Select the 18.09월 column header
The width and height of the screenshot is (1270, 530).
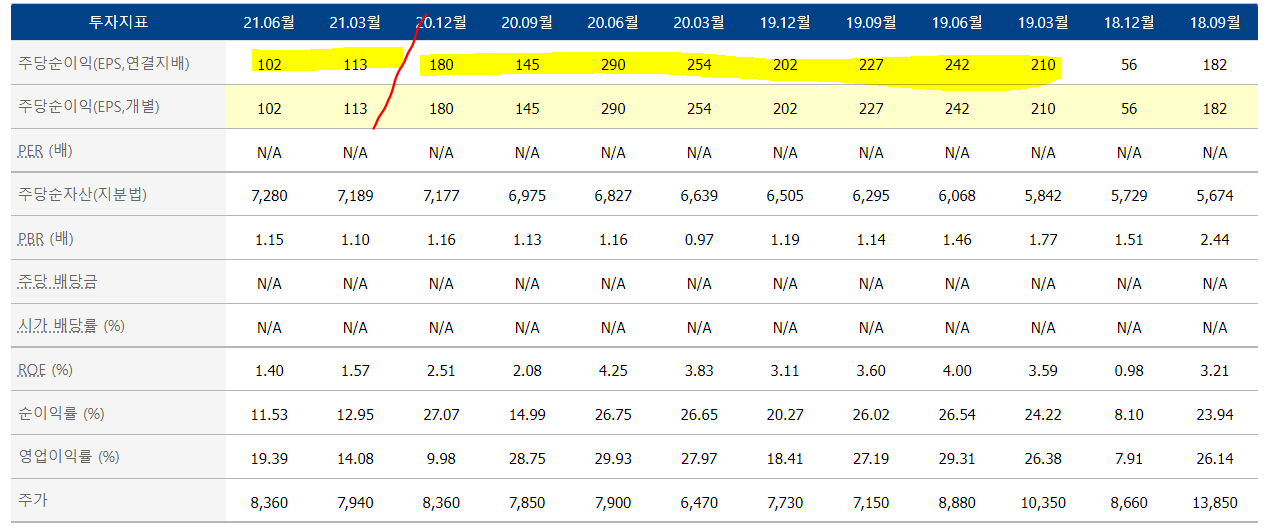click(x=1215, y=21)
